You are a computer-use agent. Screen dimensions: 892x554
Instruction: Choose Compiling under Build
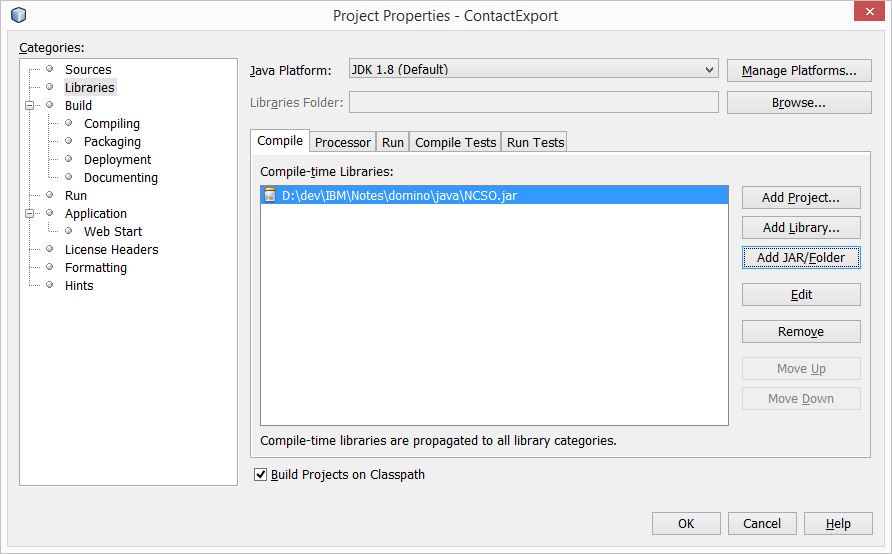coord(111,123)
